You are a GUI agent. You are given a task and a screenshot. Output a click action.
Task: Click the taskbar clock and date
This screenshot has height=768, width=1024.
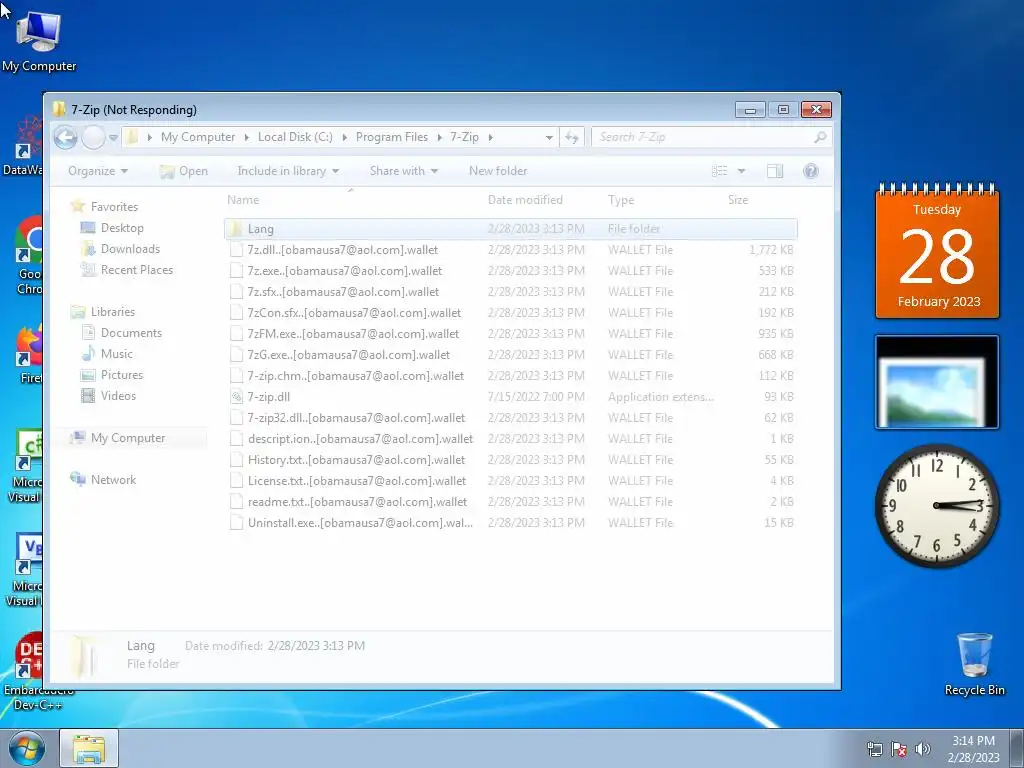(x=973, y=749)
